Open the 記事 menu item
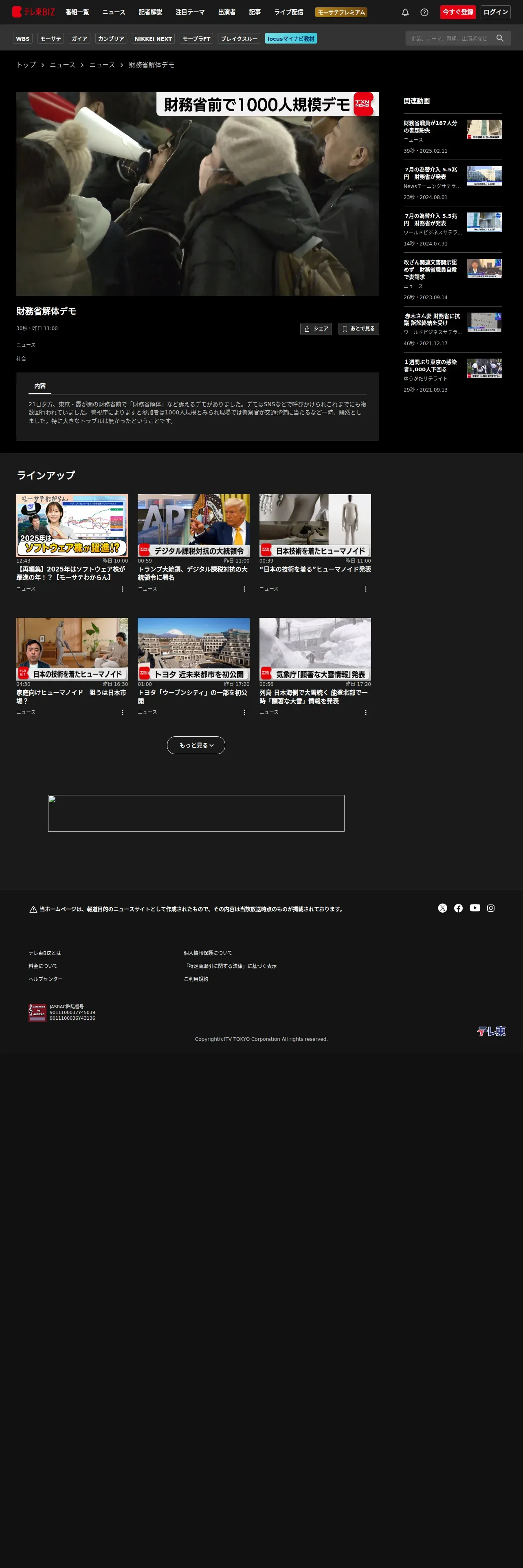Screen dimensions: 523x1568 (x=255, y=12)
